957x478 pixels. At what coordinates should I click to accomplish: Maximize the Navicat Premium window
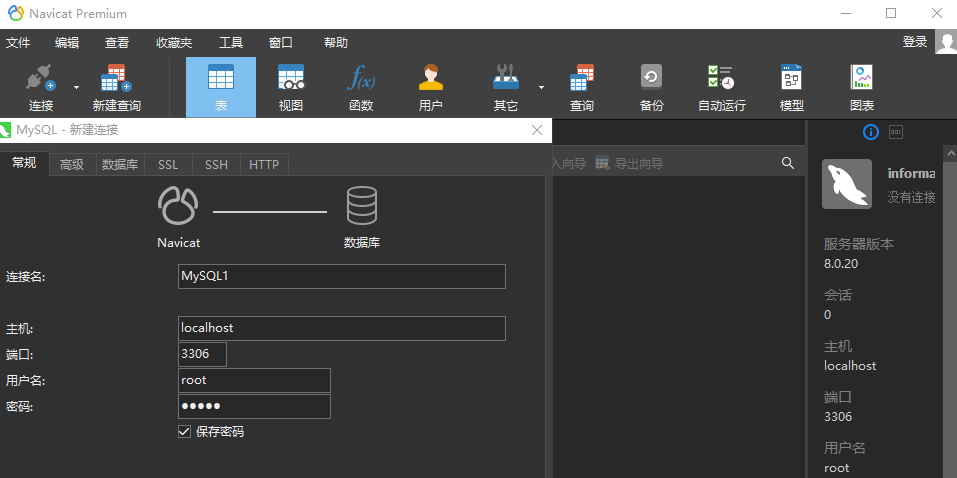[x=891, y=13]
